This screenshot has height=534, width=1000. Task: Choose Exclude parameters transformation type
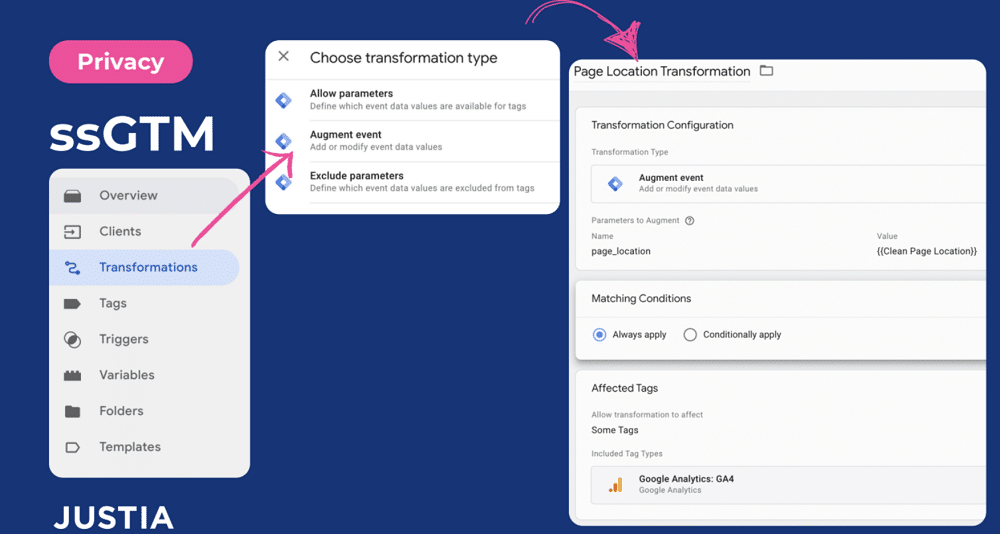coord(413,182)
